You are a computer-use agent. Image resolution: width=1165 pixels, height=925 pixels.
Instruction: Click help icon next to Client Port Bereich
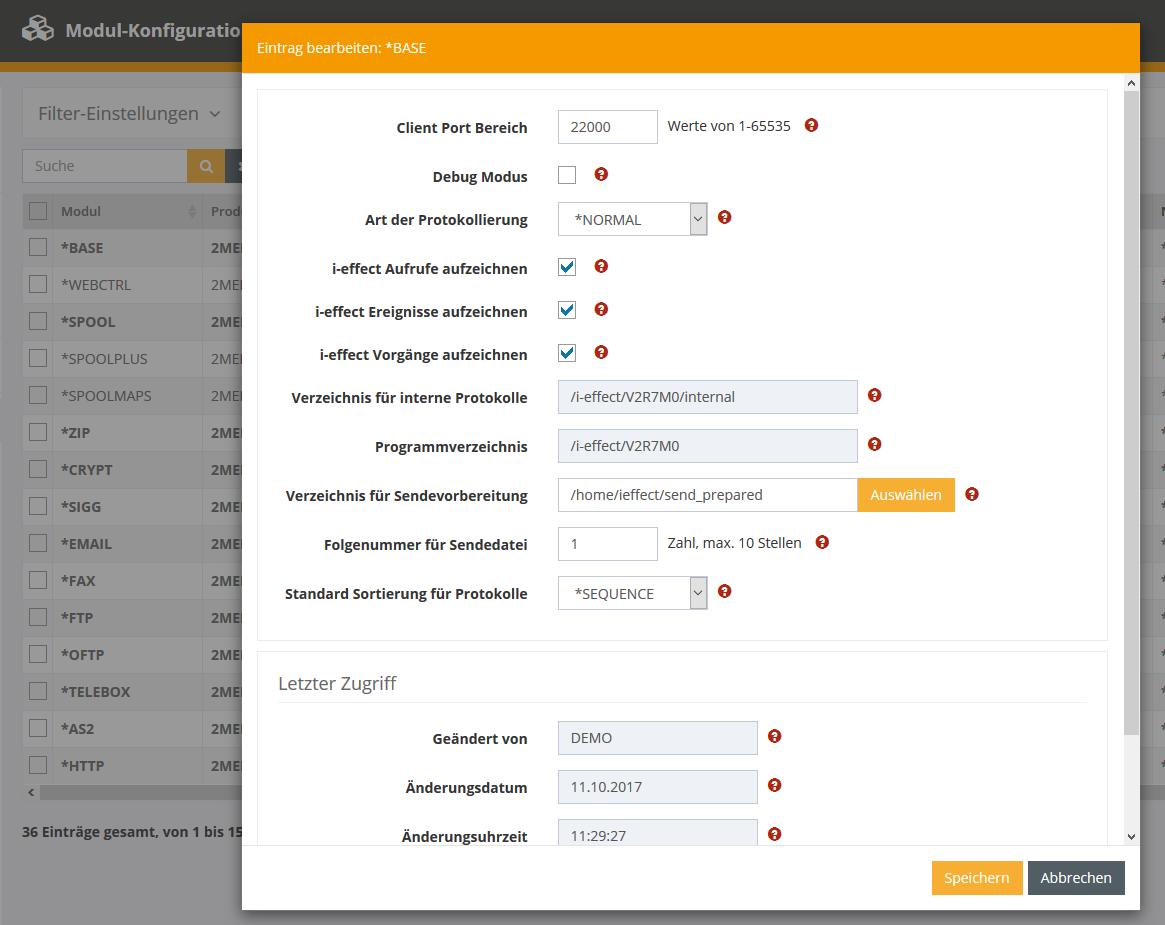coord(811,126)
